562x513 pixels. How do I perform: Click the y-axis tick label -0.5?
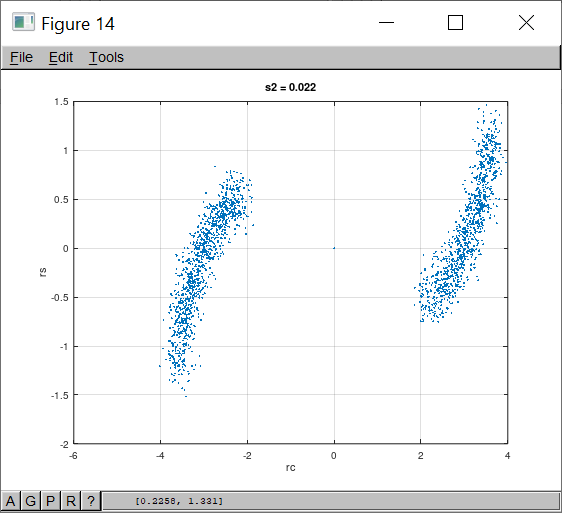click(x=59, y=298)
